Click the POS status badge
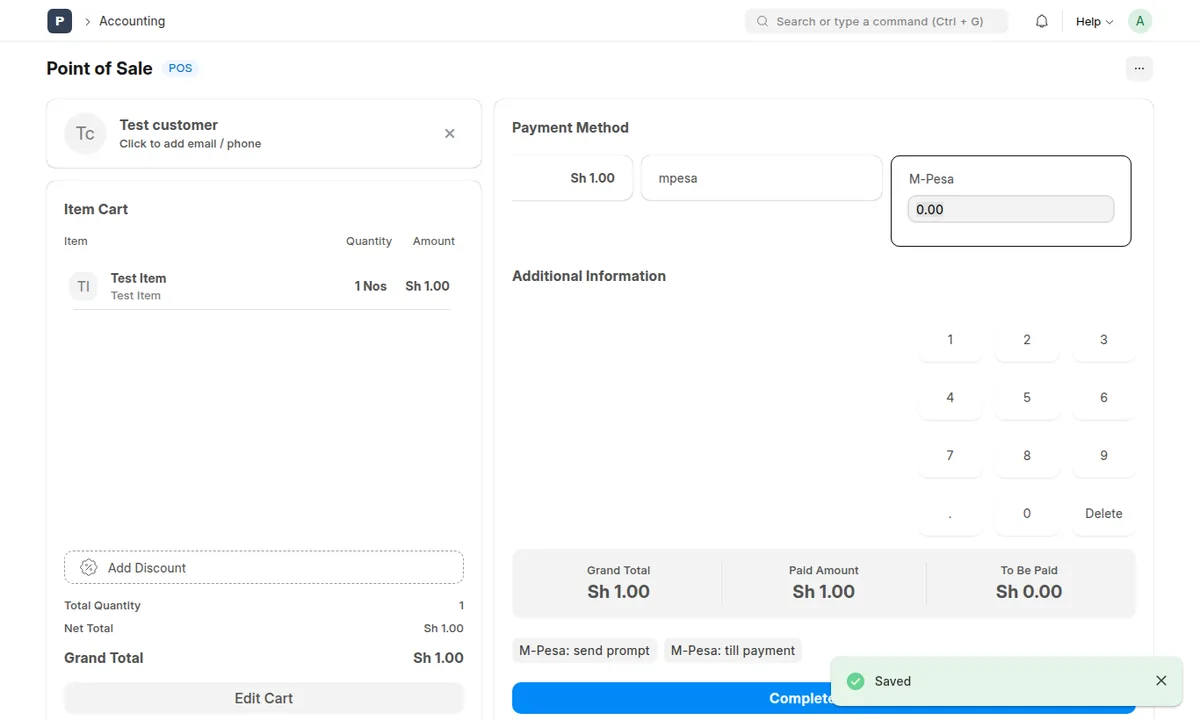1200x720 pixels. tap(180, 68)
